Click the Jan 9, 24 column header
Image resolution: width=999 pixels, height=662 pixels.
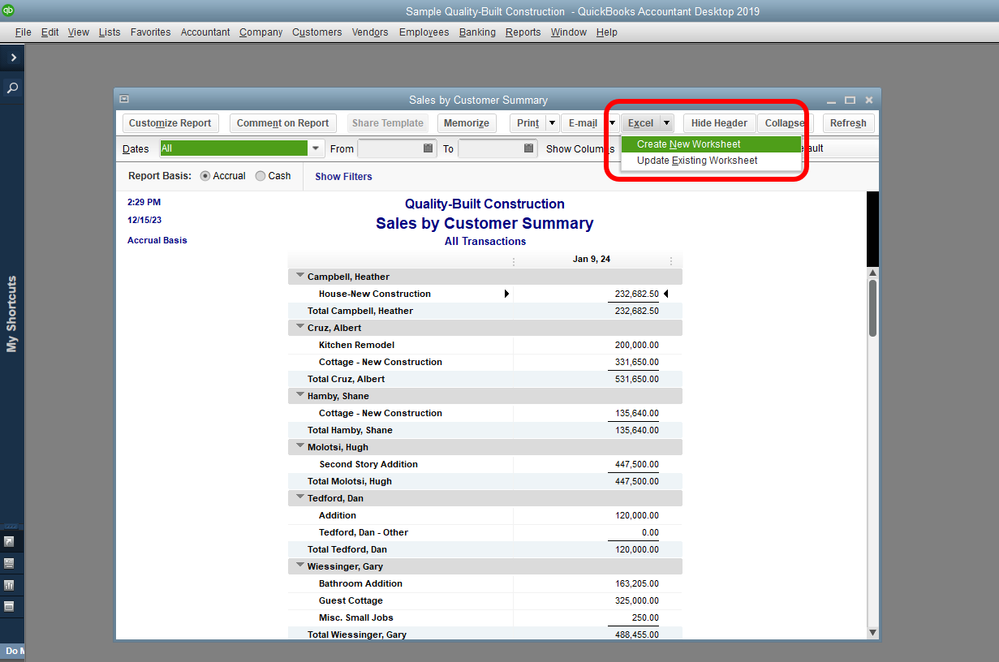point(591,259)
